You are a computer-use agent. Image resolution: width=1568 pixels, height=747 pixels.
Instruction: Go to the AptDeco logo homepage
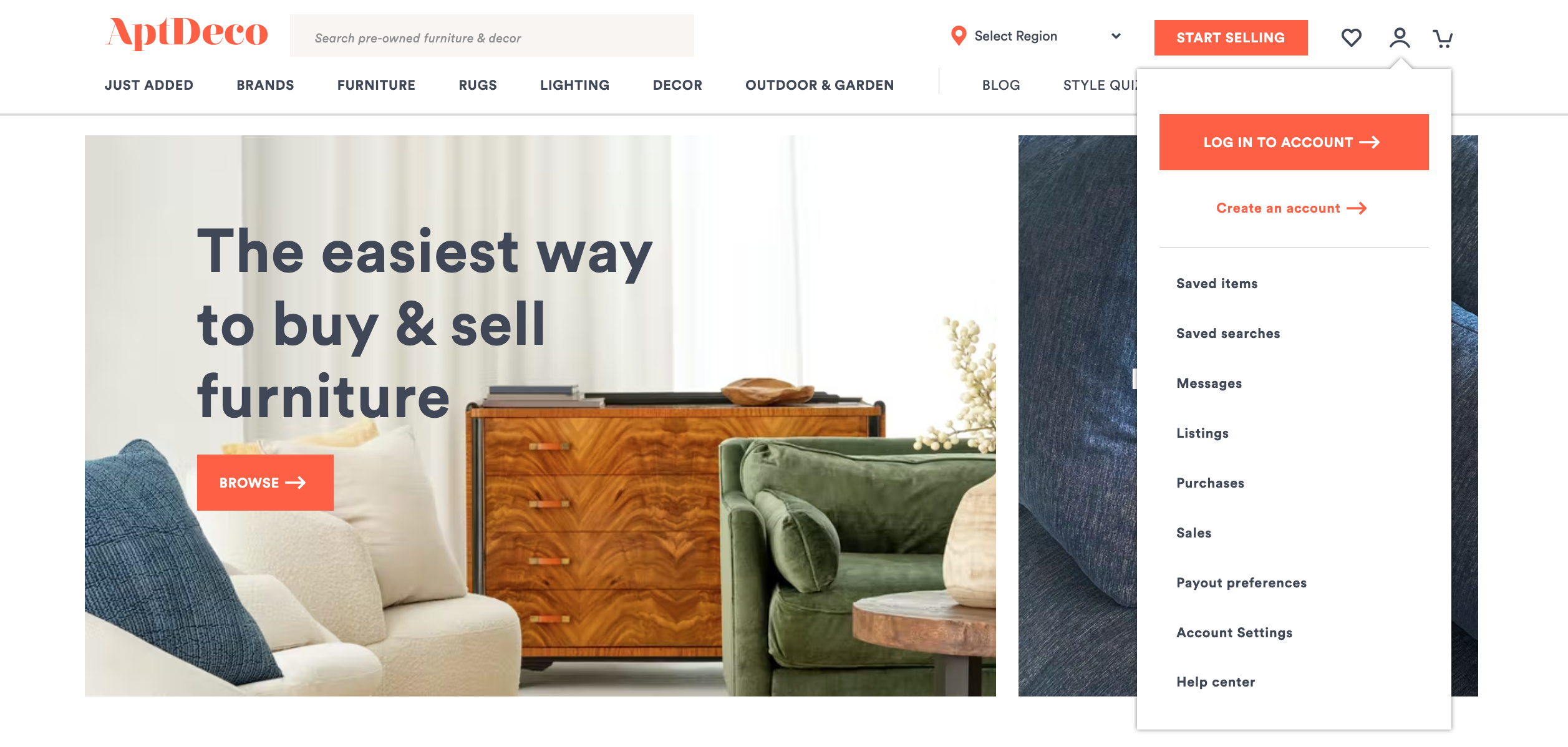187,33
